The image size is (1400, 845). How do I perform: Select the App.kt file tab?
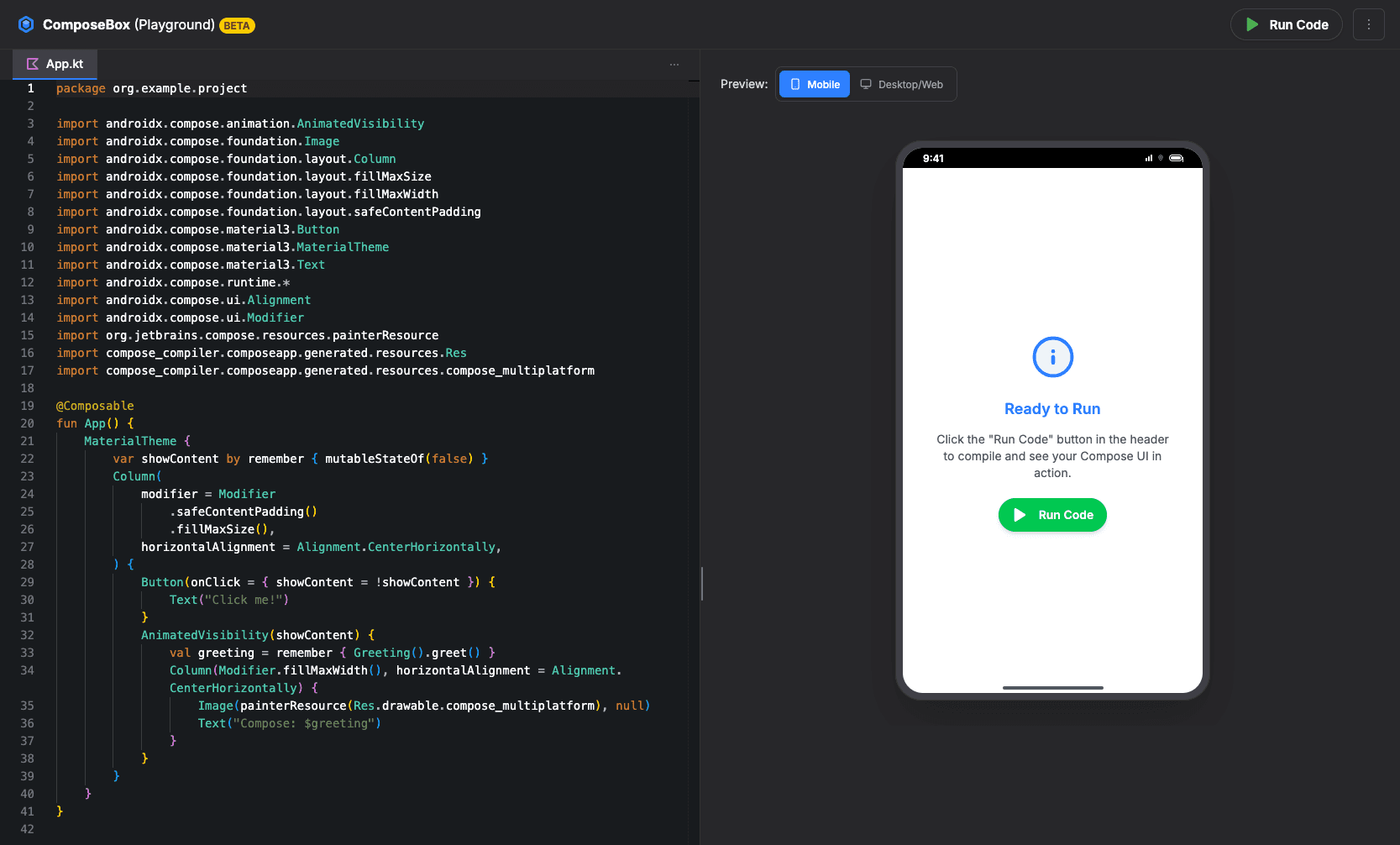pyautogui.click(x=55, y=64)
